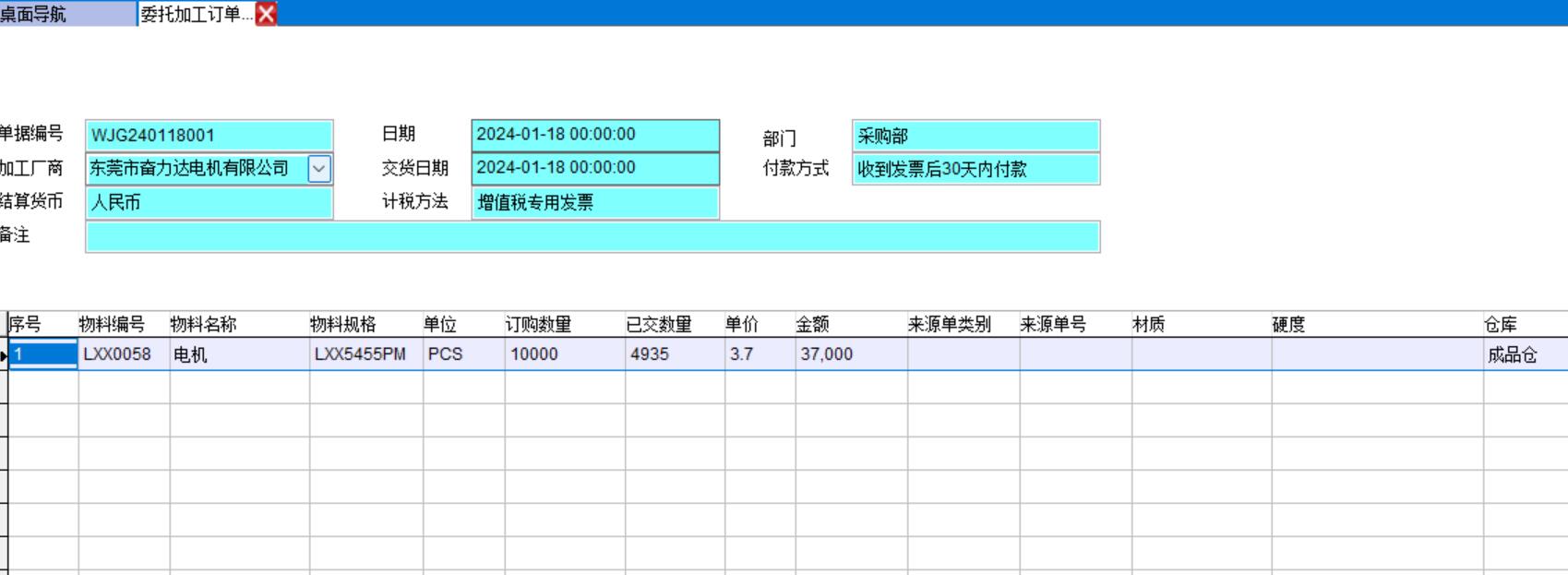Close the 委托加工订单 tab with red X

click(266, 14)
